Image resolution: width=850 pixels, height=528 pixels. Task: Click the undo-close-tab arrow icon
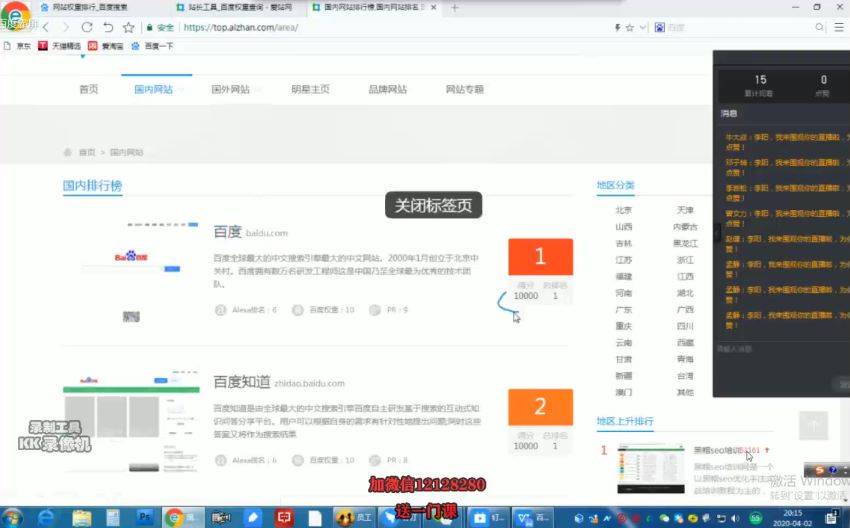tap(108, 27)
